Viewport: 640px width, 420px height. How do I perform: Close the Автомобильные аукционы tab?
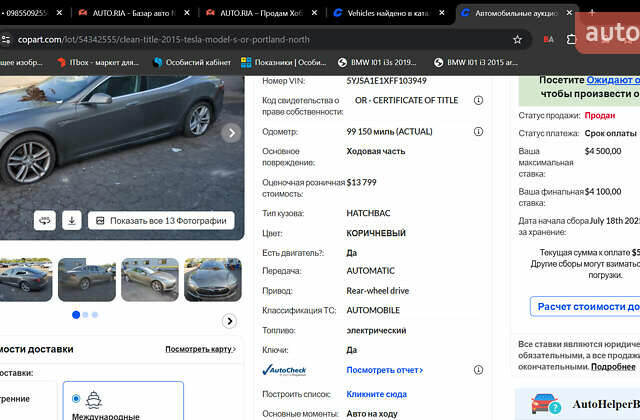[x=569, y=13]
